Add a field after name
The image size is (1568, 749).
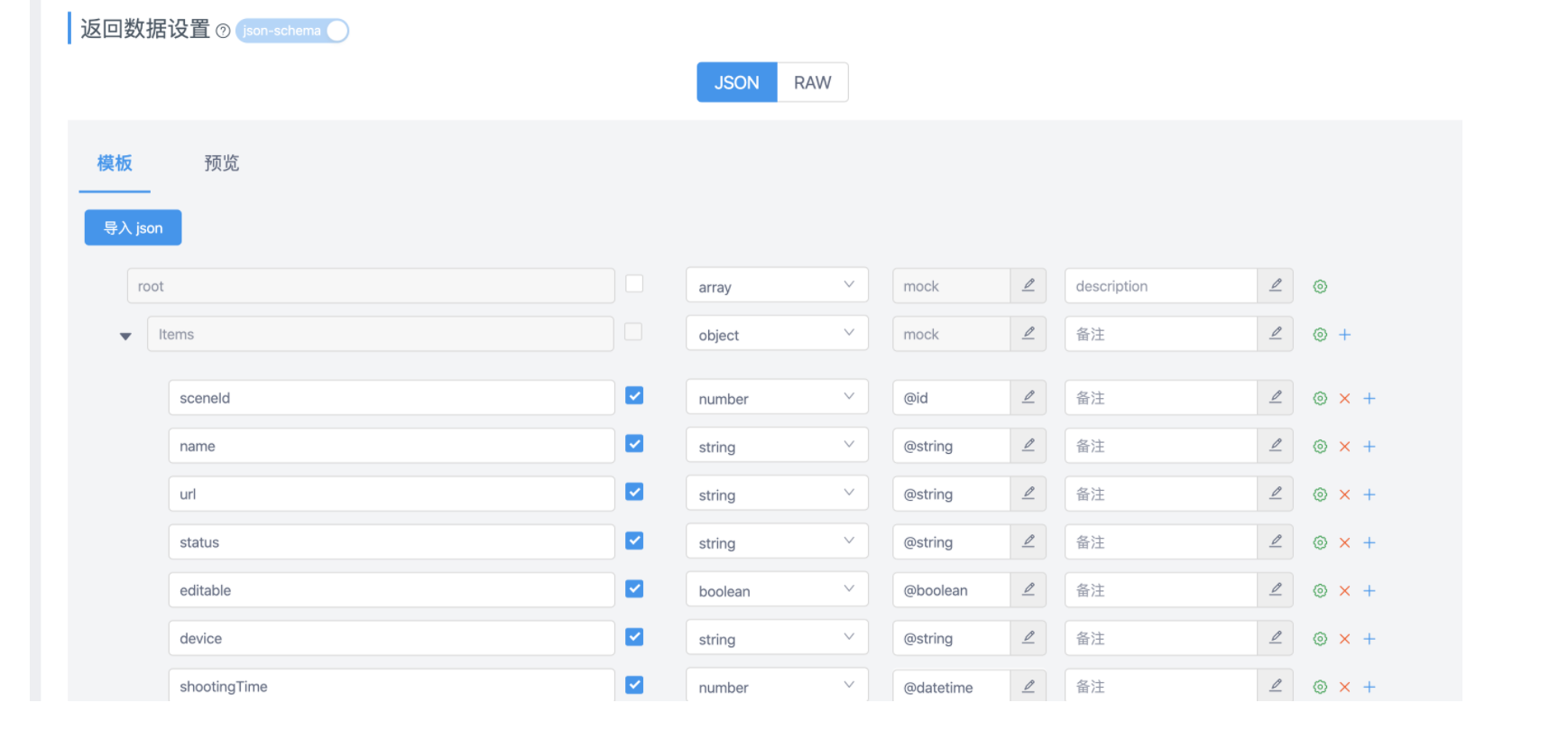(1370, 447)
